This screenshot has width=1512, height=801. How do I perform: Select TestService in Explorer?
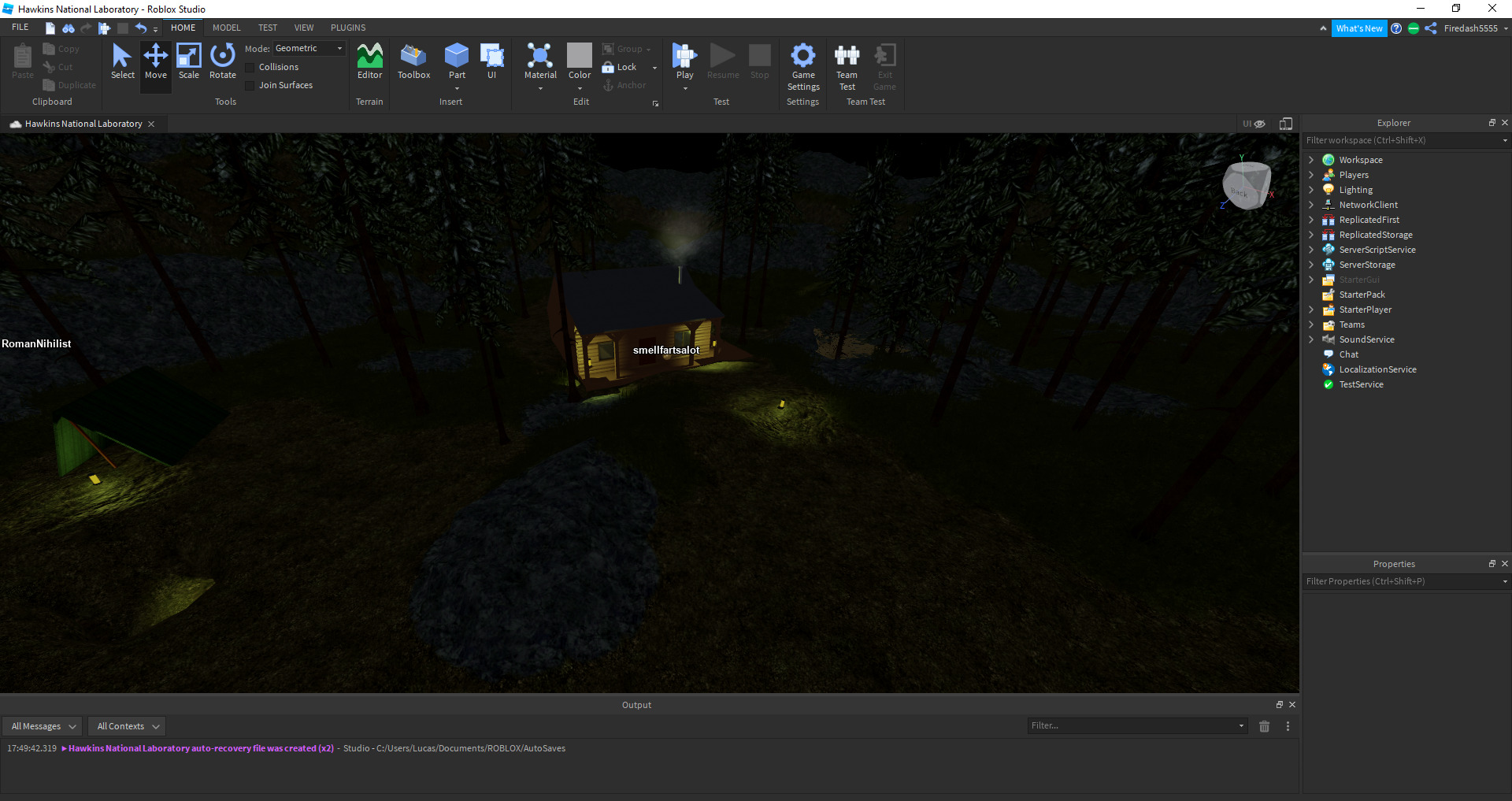click(x=1361, y=384)
